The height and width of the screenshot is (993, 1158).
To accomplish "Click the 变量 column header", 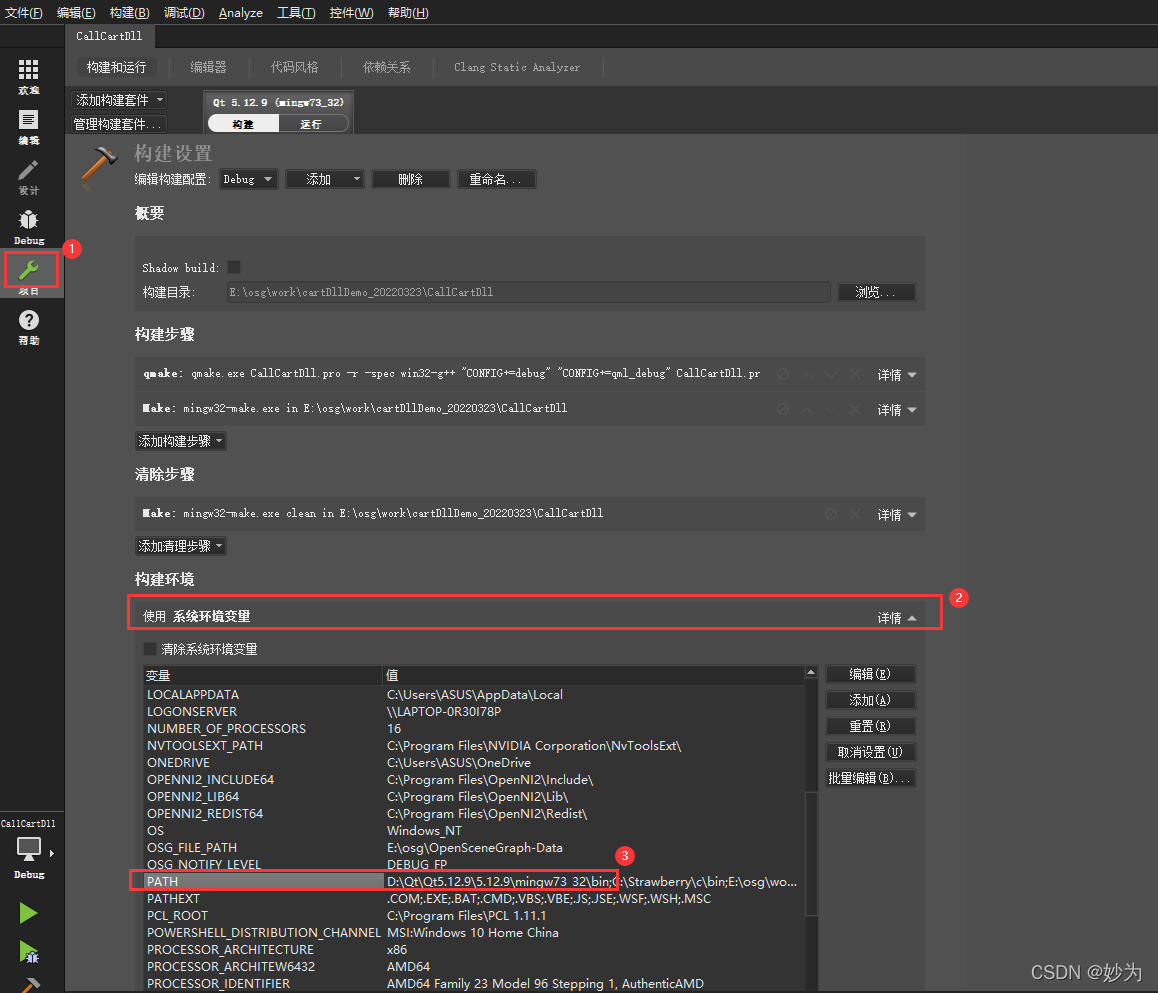I will [x=262, y=676].
